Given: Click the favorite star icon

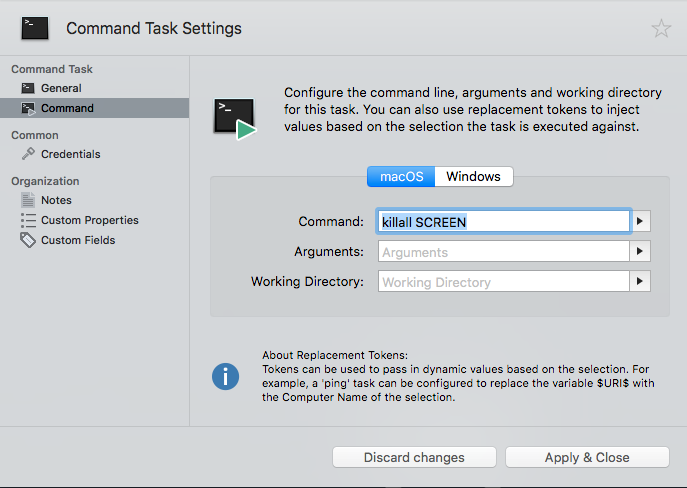Looking at the screenshot, I should 661,28.
